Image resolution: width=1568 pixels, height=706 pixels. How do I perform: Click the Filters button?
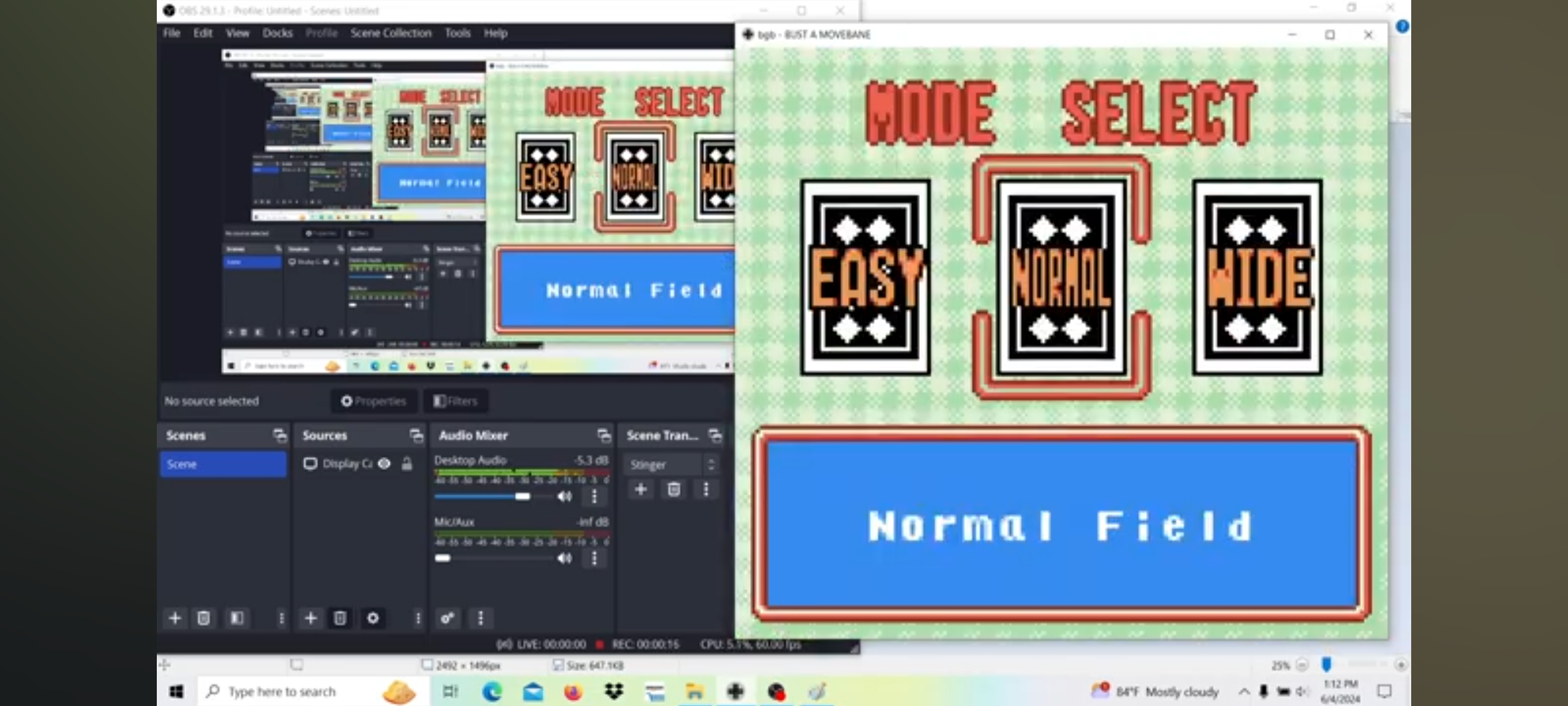pos(455,401)
